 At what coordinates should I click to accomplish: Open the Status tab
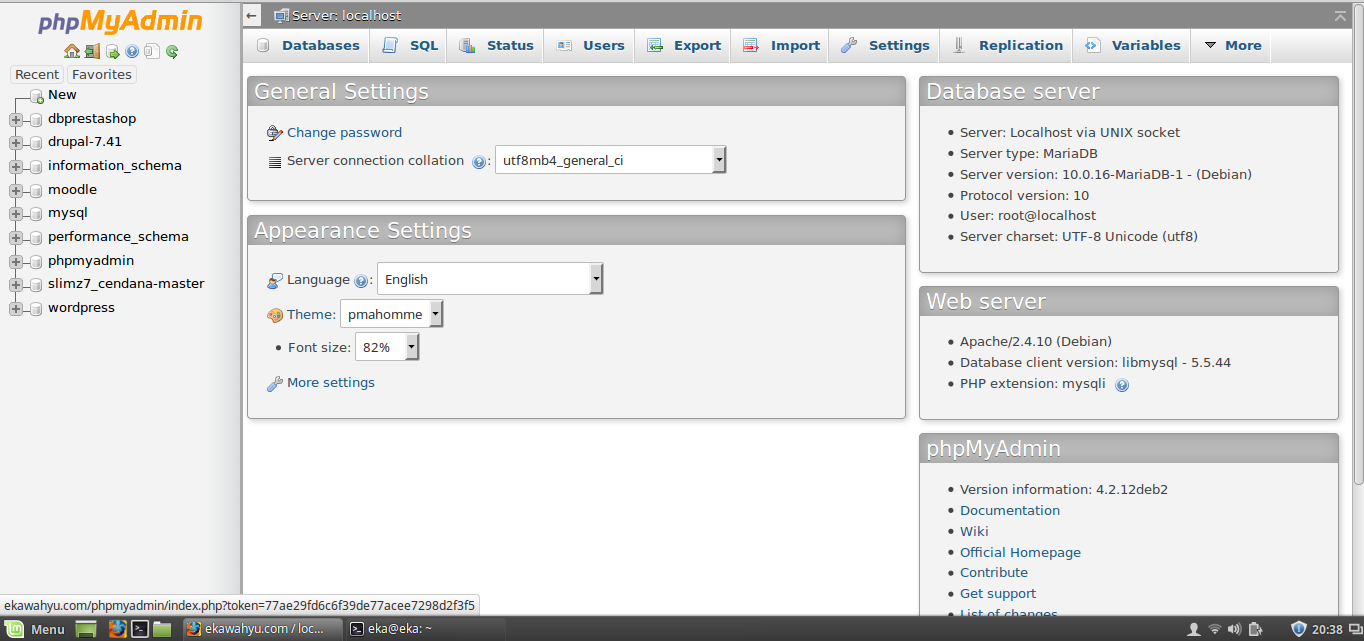[x=496, y=45]
